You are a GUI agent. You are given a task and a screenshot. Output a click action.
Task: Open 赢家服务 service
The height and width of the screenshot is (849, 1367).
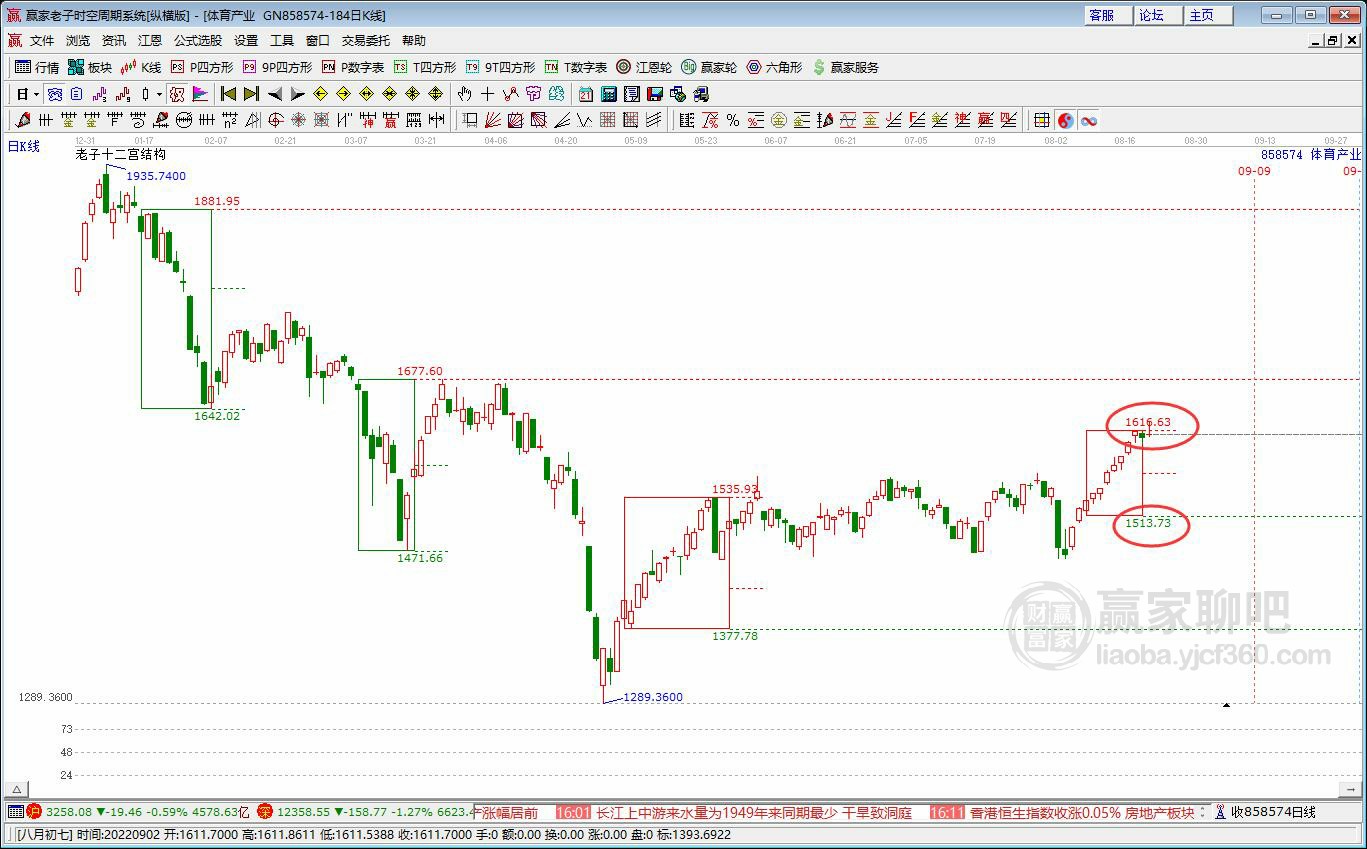tap(846, 67)
